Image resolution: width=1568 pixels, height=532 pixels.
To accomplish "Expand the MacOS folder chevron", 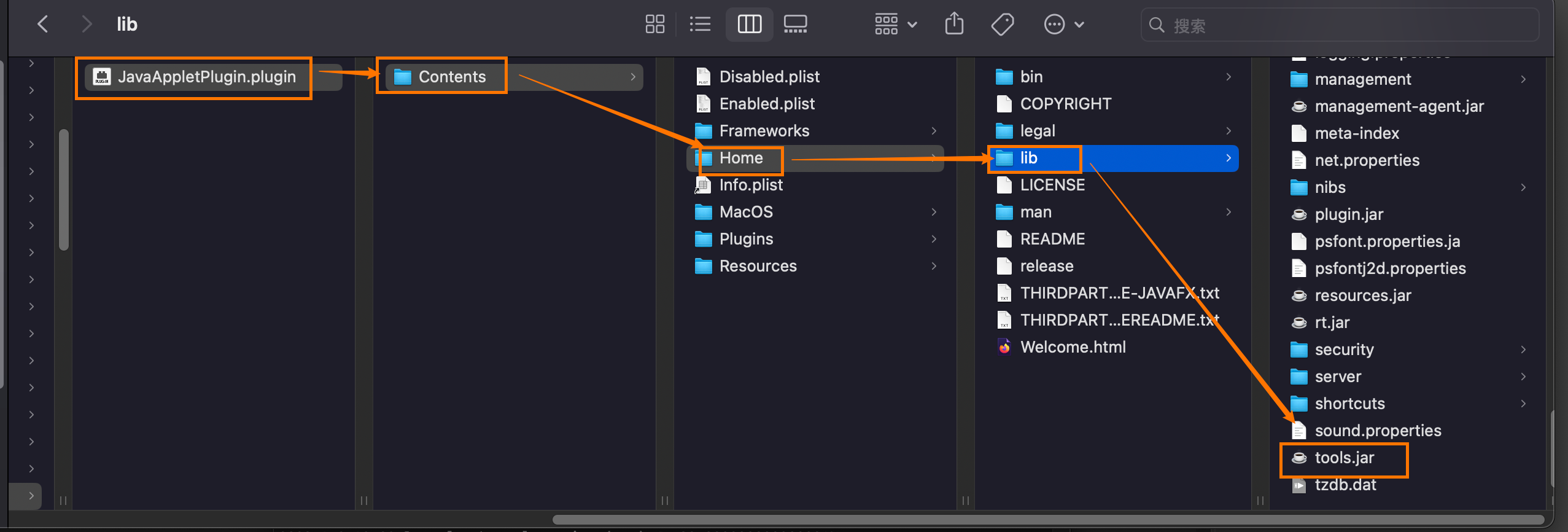I will 934,212.
